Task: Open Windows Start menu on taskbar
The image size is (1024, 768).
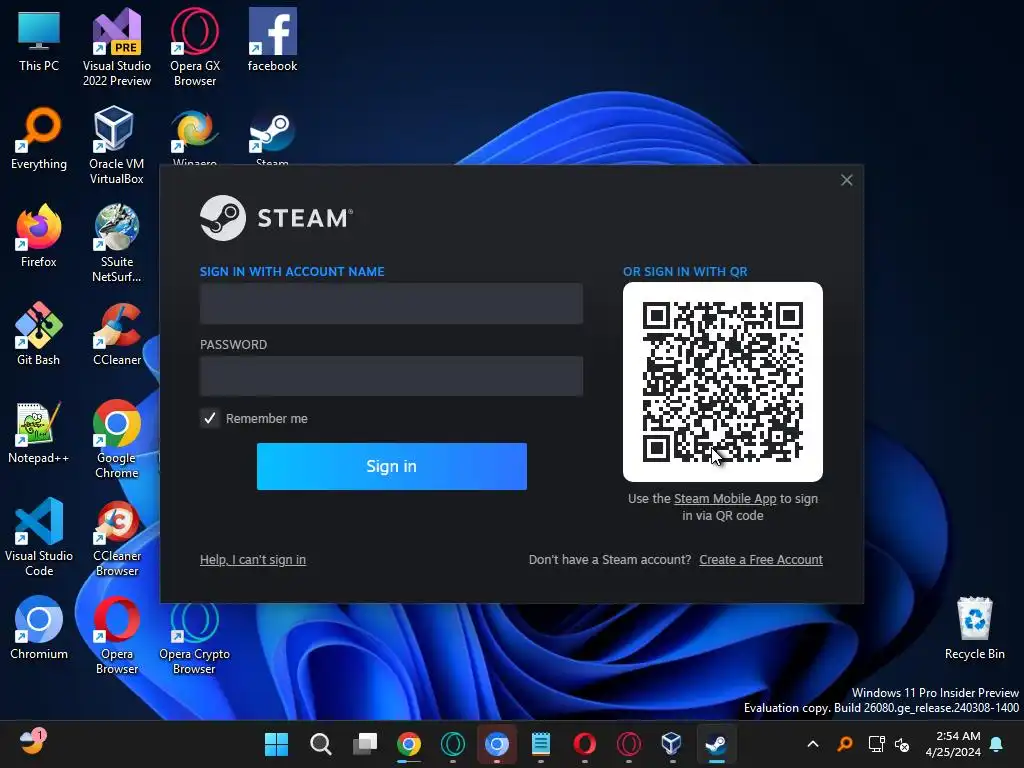Action: coord(276,744)
